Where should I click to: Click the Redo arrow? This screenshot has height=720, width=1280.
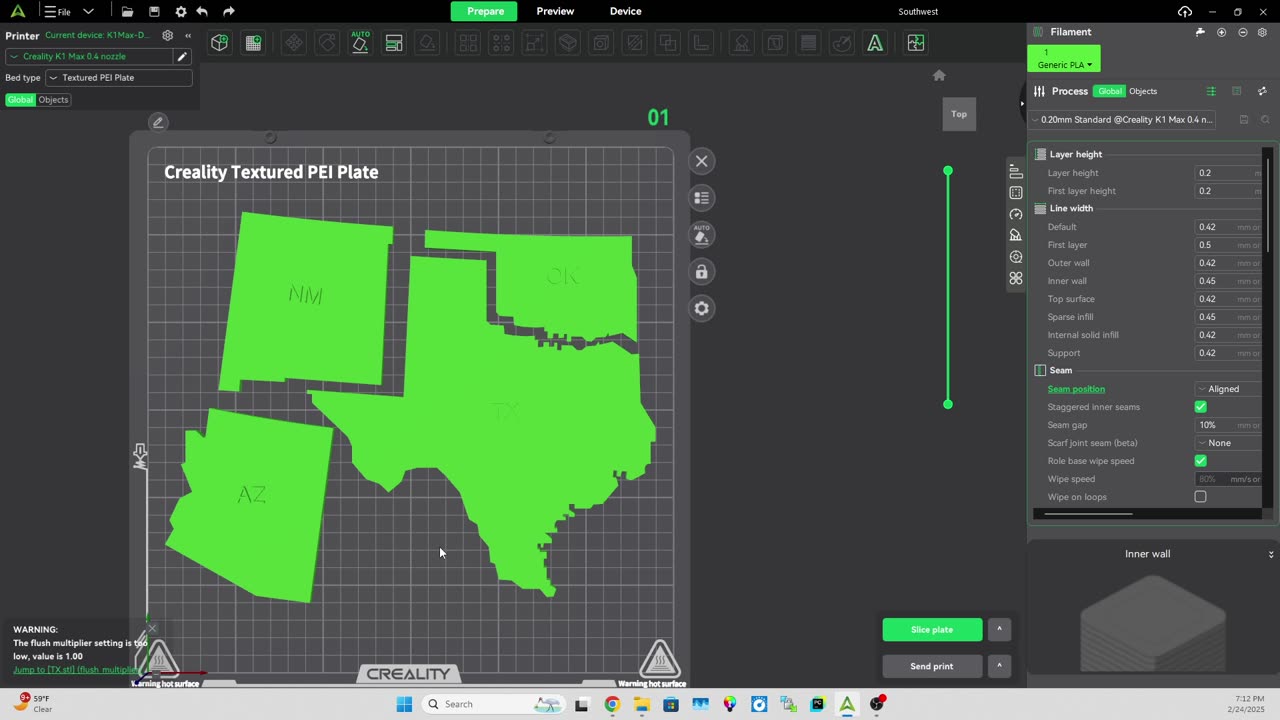(x=229, y=12)
